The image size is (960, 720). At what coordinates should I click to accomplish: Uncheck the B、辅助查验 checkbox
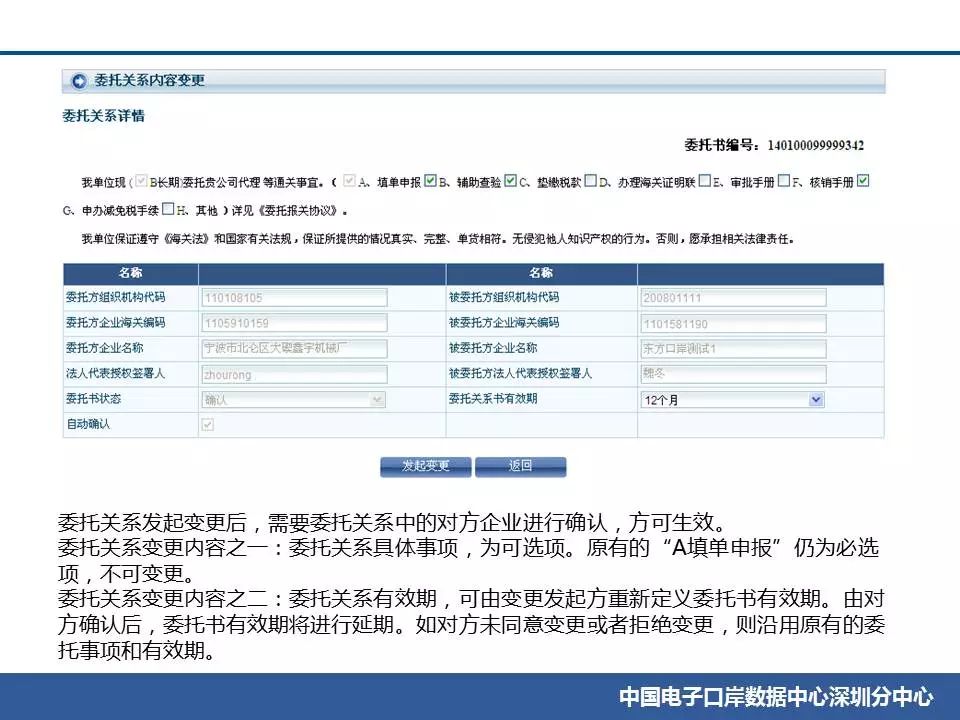coord(430,182)
